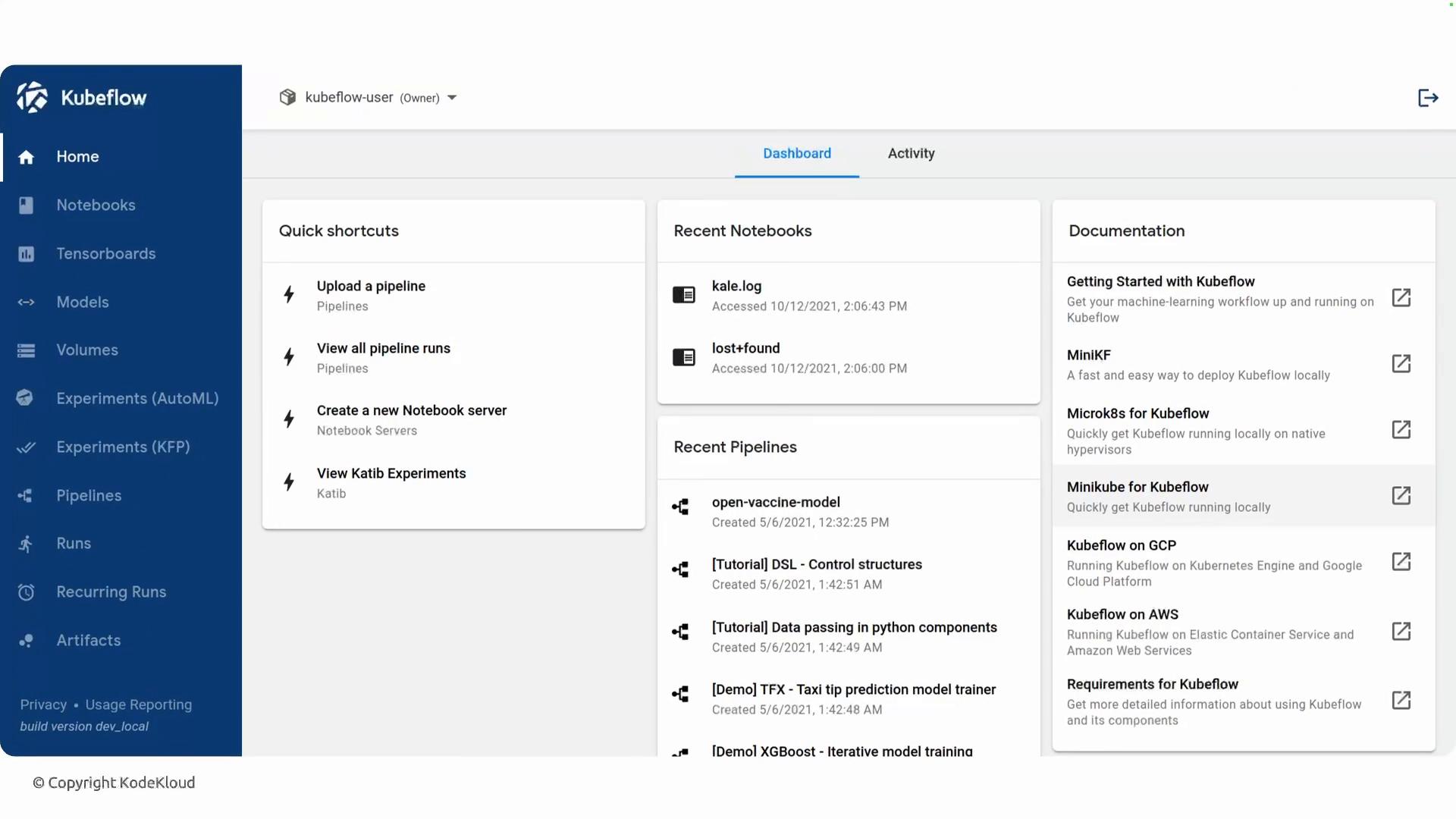Viewport: 1456px width, 819px height.
Task: Click the notebook icon beside lost+found
Action: click(684, 357)
